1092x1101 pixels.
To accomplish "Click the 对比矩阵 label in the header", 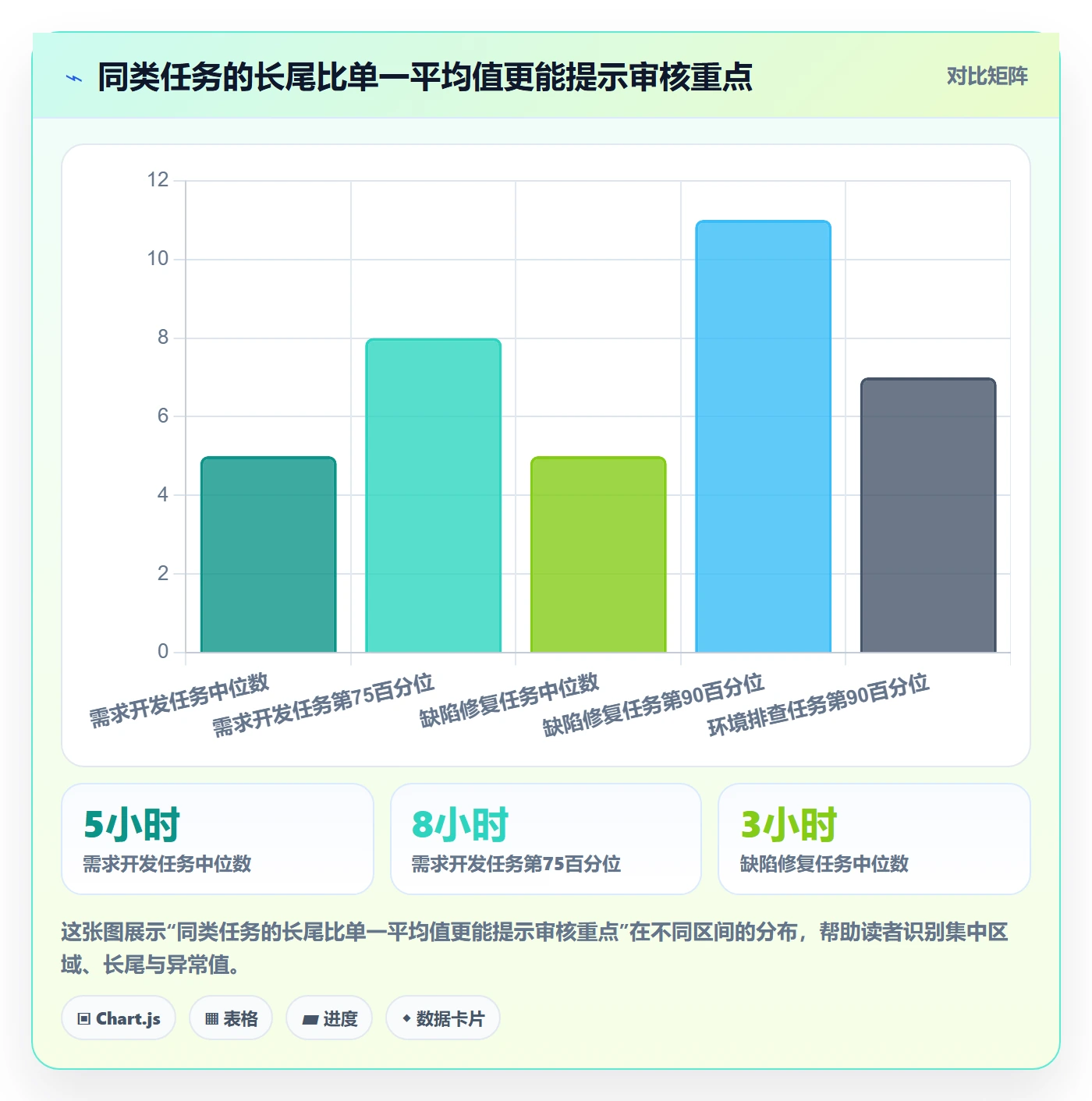I will coord(987,76).
